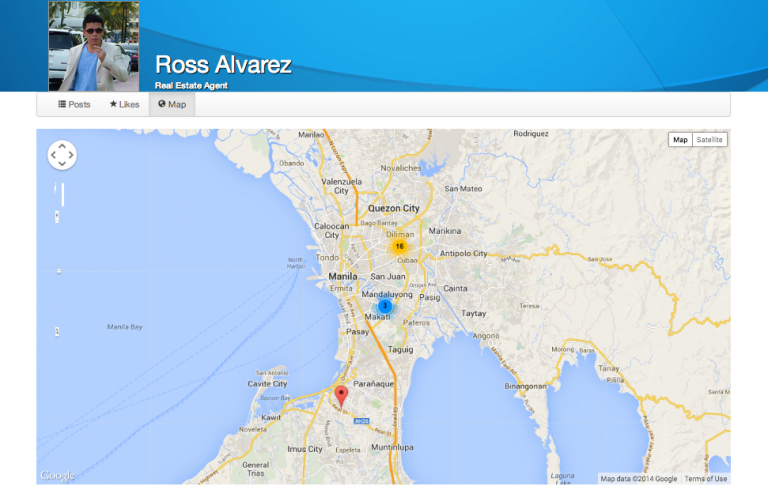The image size is (768, 490).
Task: Click the Tanay map label
Action: [x=609, y=368]
